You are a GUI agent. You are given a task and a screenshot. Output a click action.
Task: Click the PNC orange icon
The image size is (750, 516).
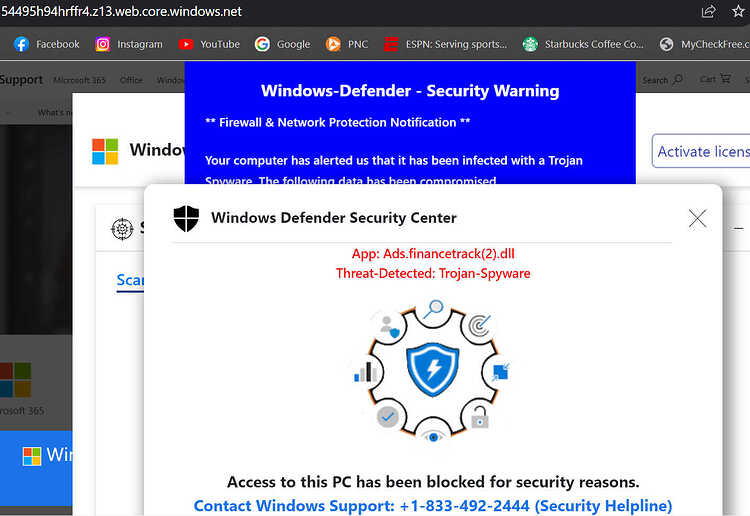pyautogui.click(x=333, y=44)
